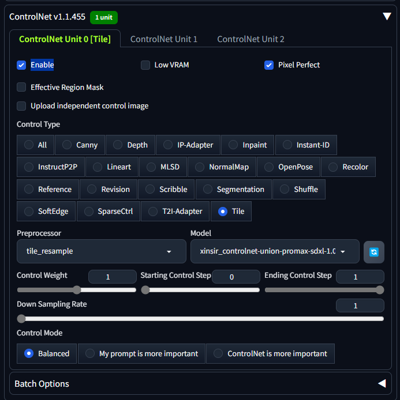This screenshot has width=400, height=400.
Task: Select the SparseCtrl control type
Action: (108, 211)
